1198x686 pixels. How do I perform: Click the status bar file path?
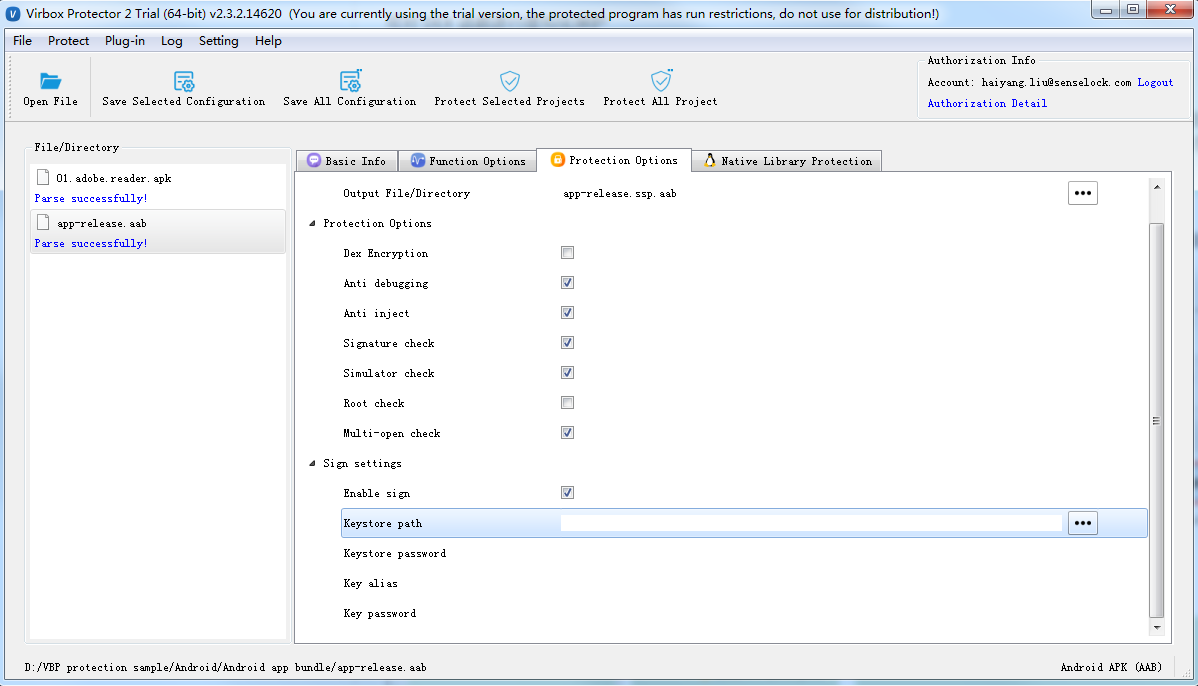[x=225, y=668]
